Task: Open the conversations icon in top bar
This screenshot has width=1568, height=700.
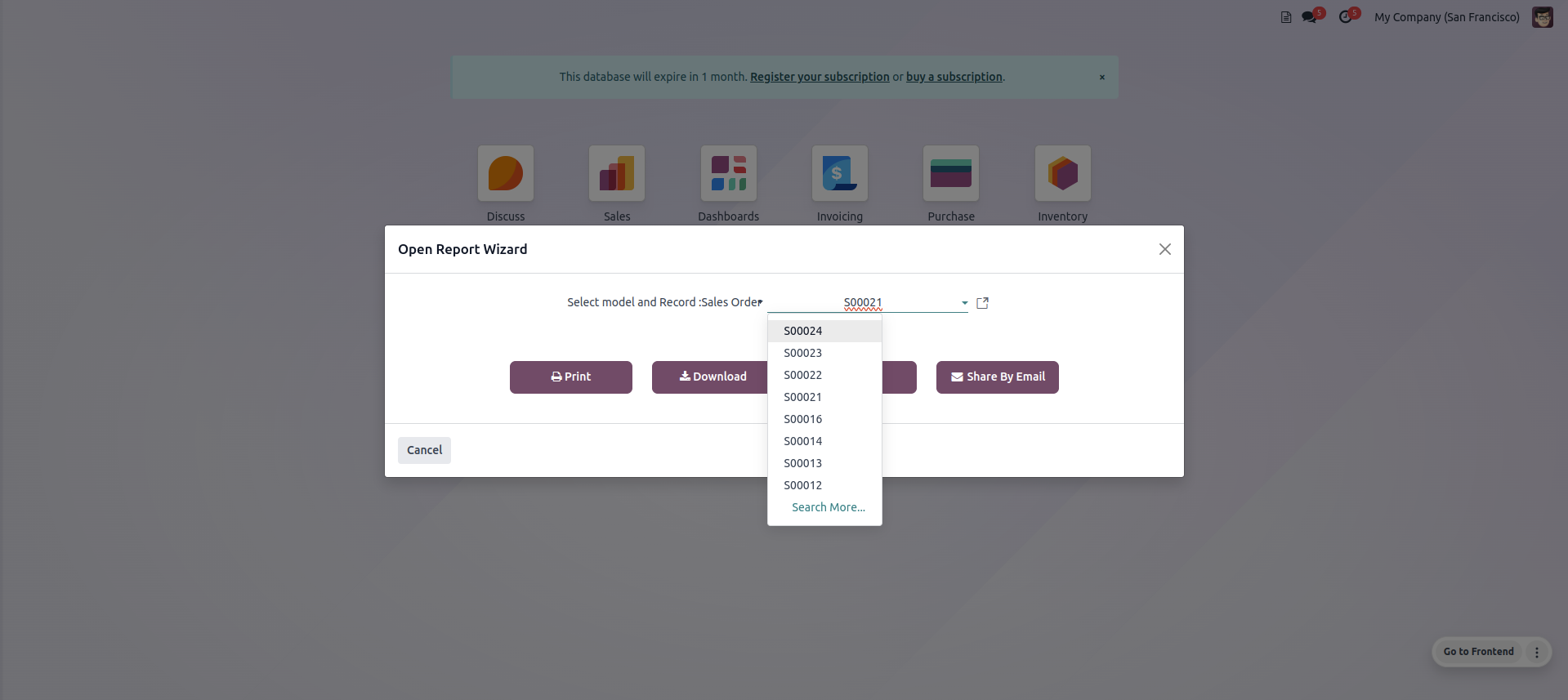Action: (1310, 17)
